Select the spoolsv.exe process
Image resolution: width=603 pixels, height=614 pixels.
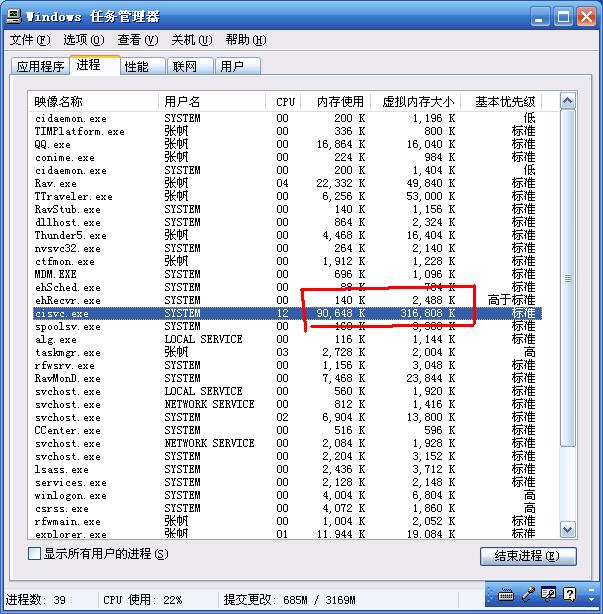[287, 326]
